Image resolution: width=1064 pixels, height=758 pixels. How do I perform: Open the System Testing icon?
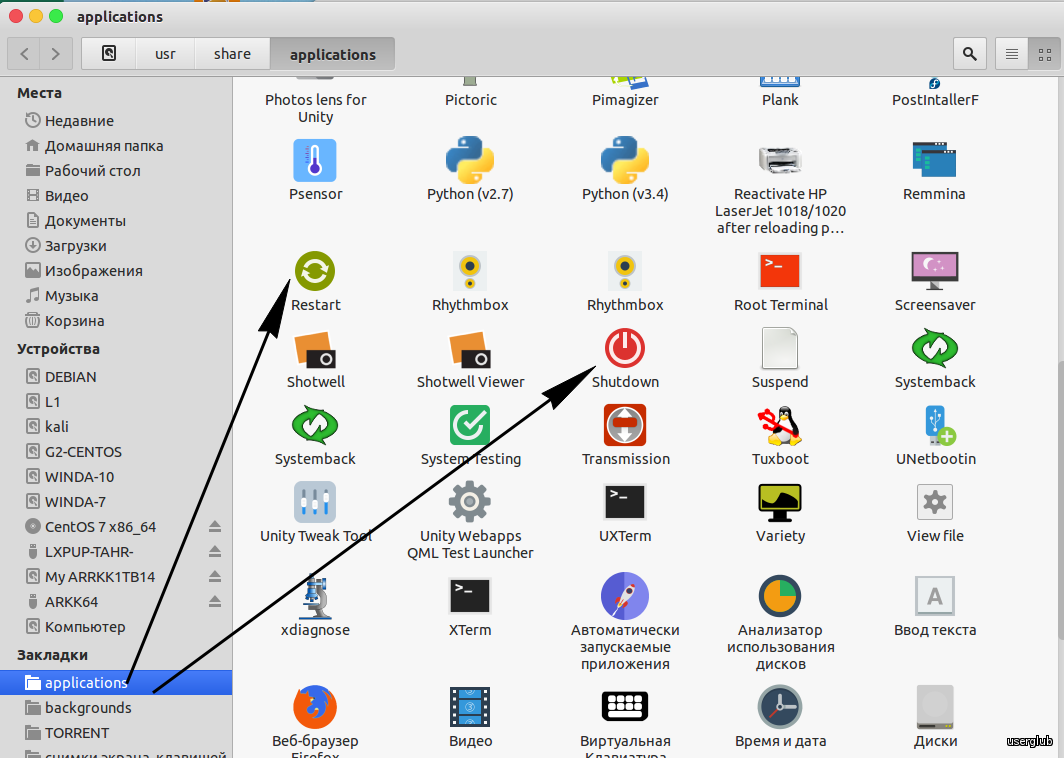pyautogui.click(x=470, y=425)
